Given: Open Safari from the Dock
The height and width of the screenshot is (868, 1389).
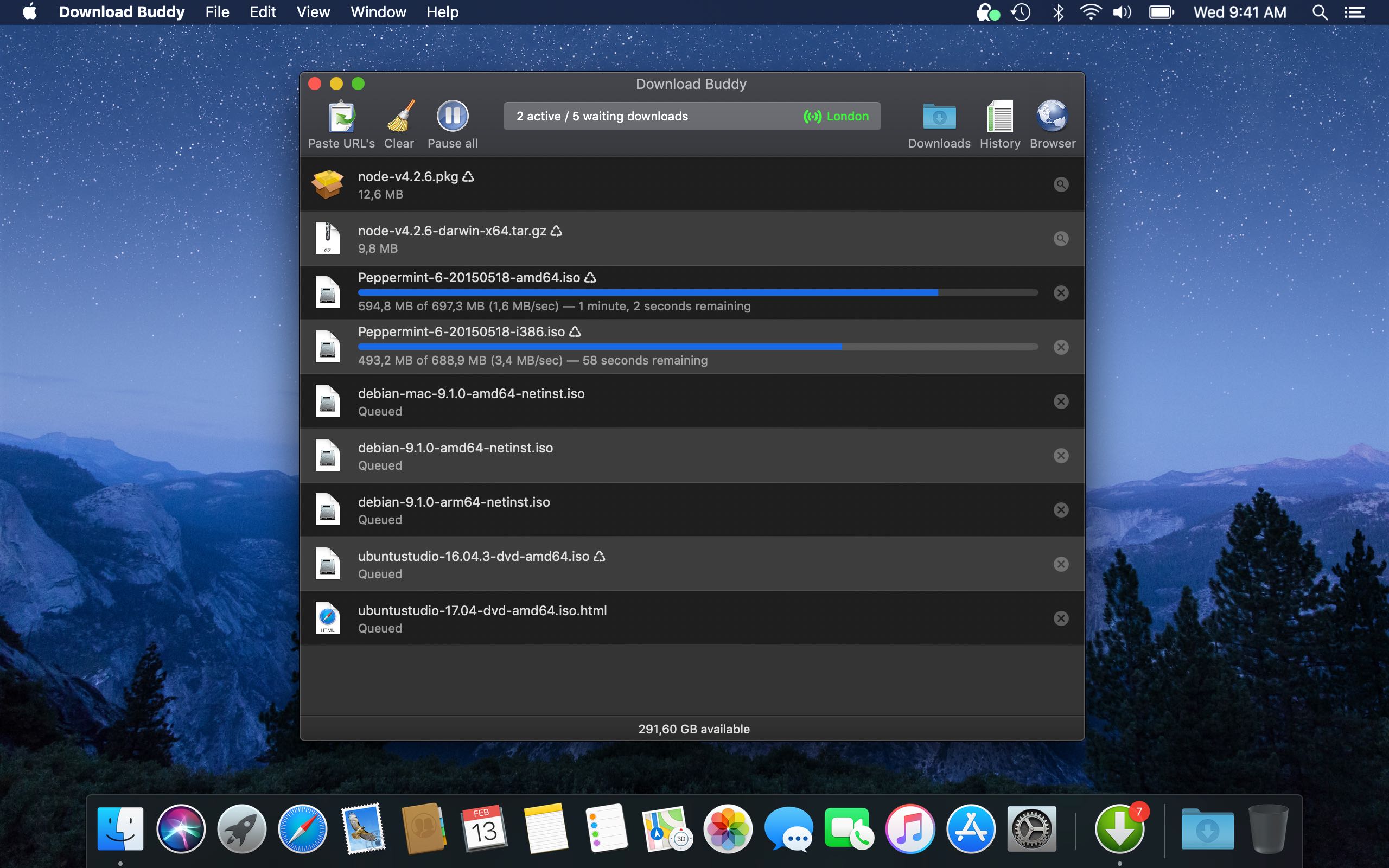Looking at the screenshot, I should 302,829.
